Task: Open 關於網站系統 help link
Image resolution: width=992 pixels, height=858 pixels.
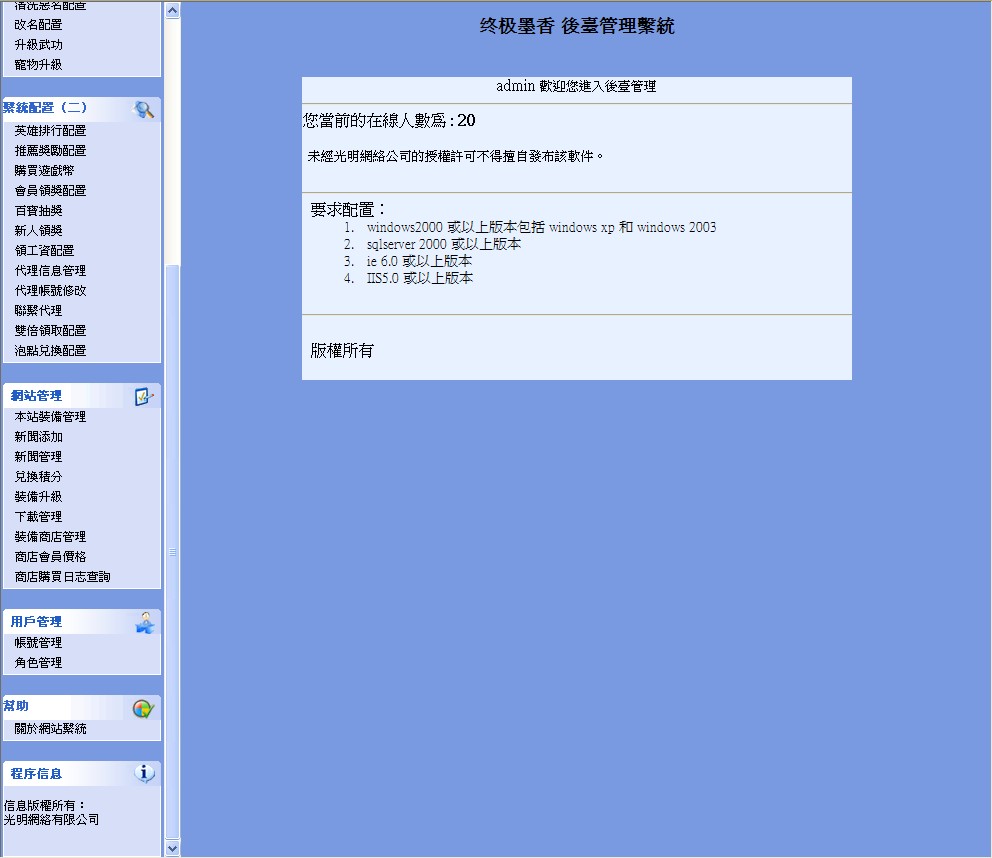Action: click(x=50, y=729)
